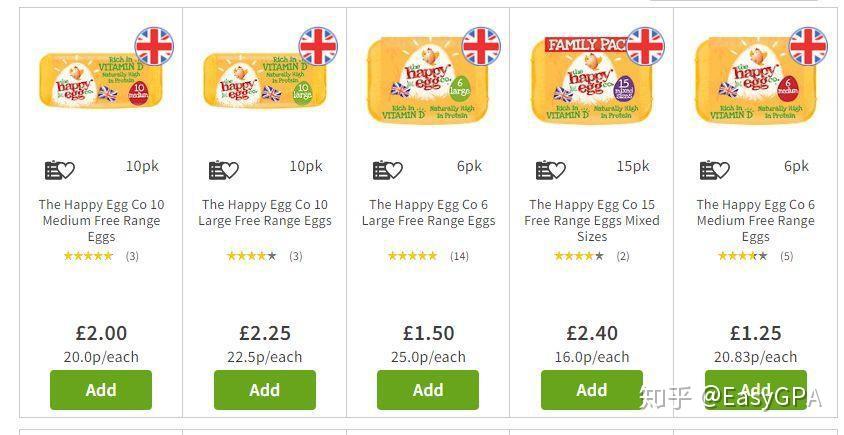Open The Happy Egg Co 15 Mixed Sizes link
Image resolution: width=844 pixels, height=435 pixels.
coord(592,221)
